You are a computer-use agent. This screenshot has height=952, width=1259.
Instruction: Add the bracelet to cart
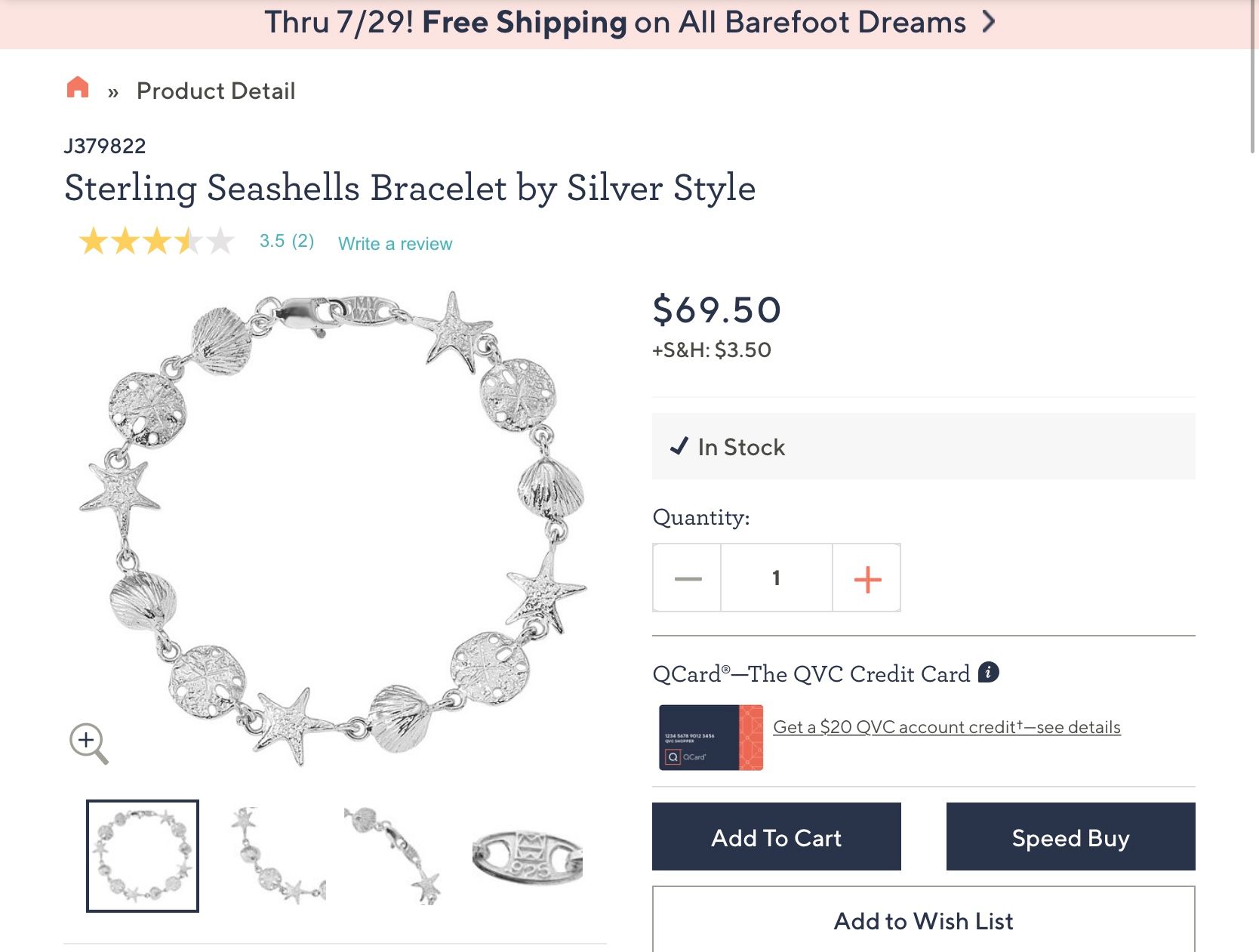click(x=776, y=837)
